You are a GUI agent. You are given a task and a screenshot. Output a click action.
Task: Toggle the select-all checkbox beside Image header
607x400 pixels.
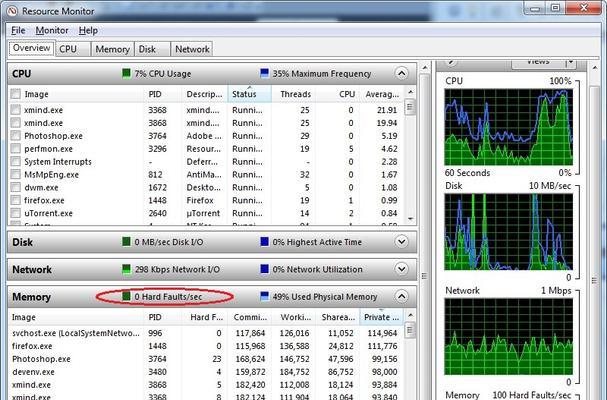(15, 94)
